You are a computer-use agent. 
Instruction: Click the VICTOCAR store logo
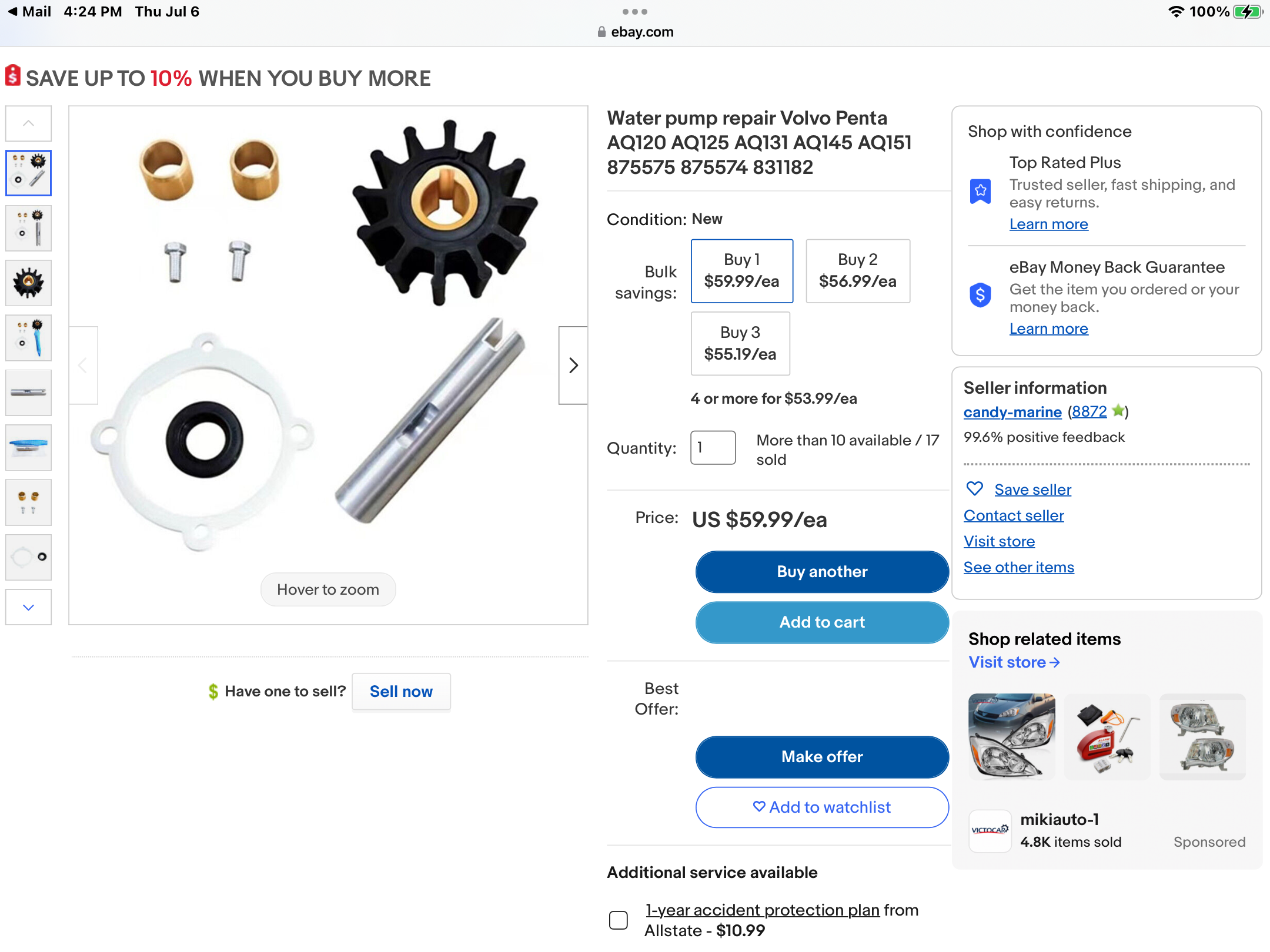coord(990,831)
